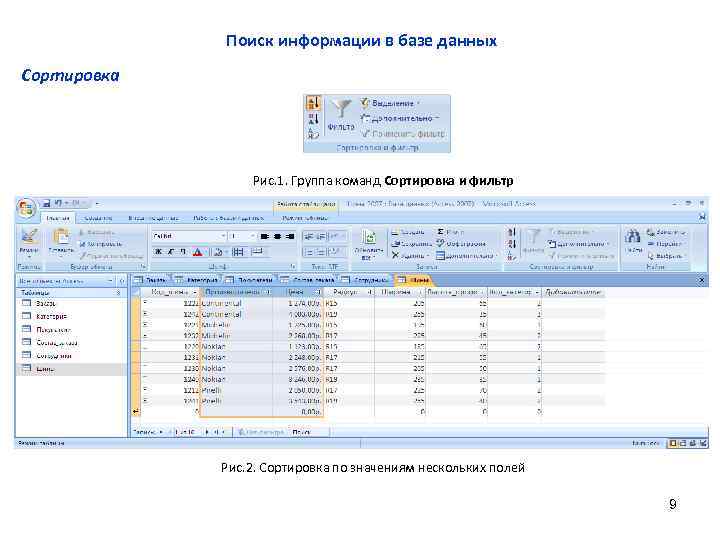Expand first Continental row subdatasheet
The image size is (720, 540).
pos(145,303)
